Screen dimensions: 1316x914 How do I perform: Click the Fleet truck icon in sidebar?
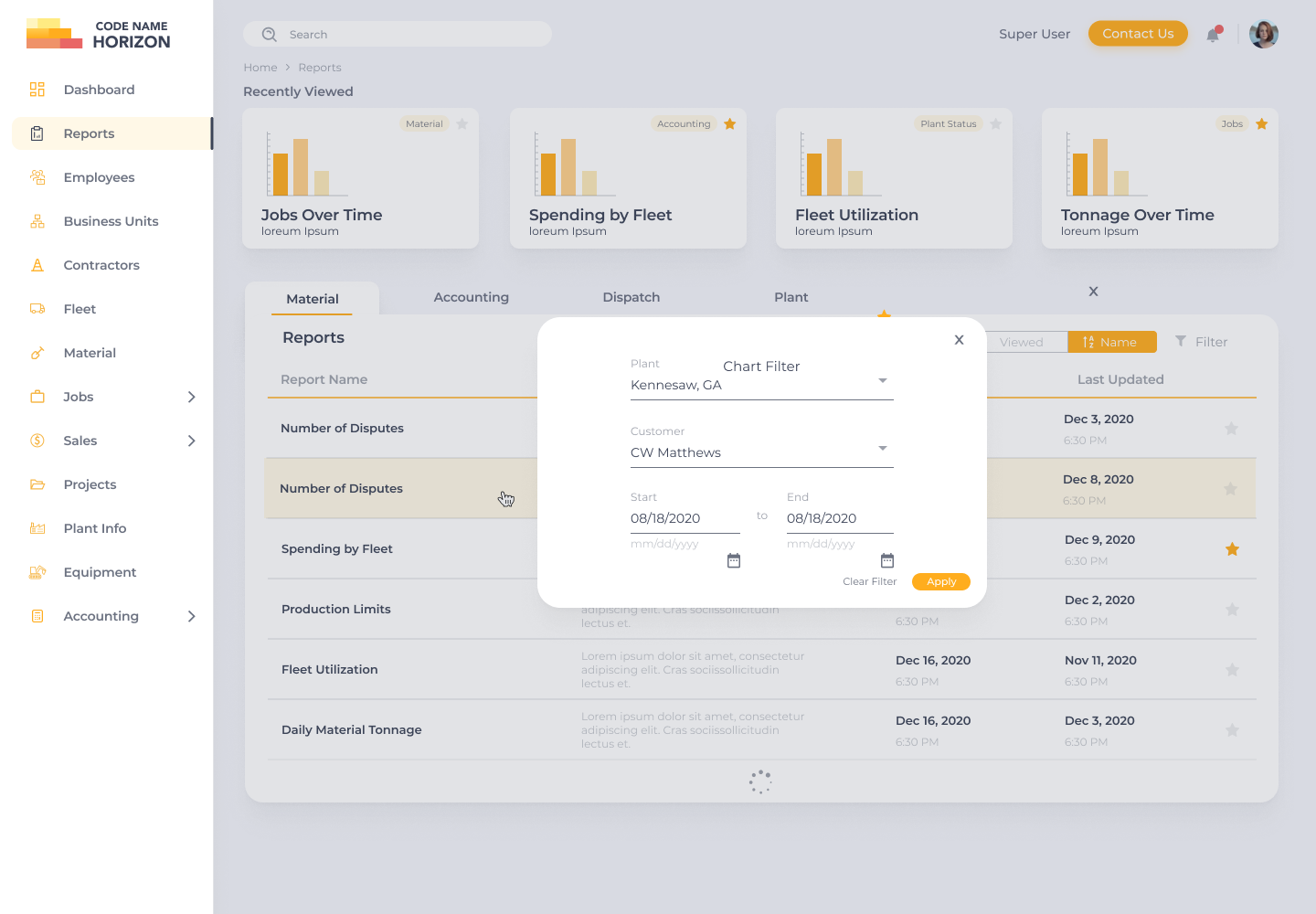(x=37, y=309)
